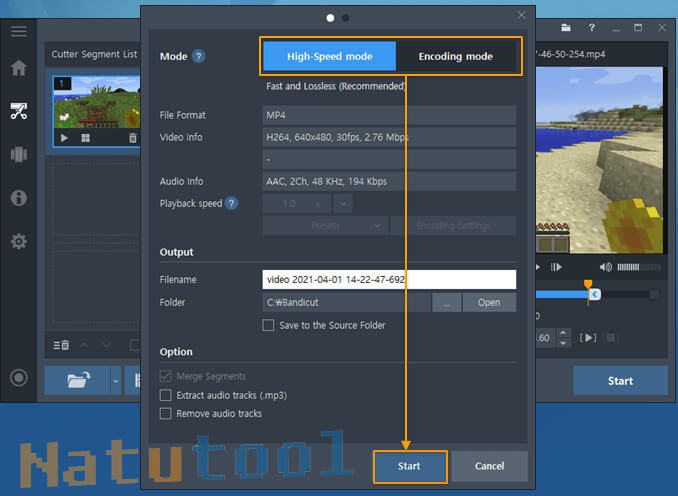This screenshot has height=496, width=678.
Task: Go to the Home icon in sidebar
Action: (x=18, y=68)
